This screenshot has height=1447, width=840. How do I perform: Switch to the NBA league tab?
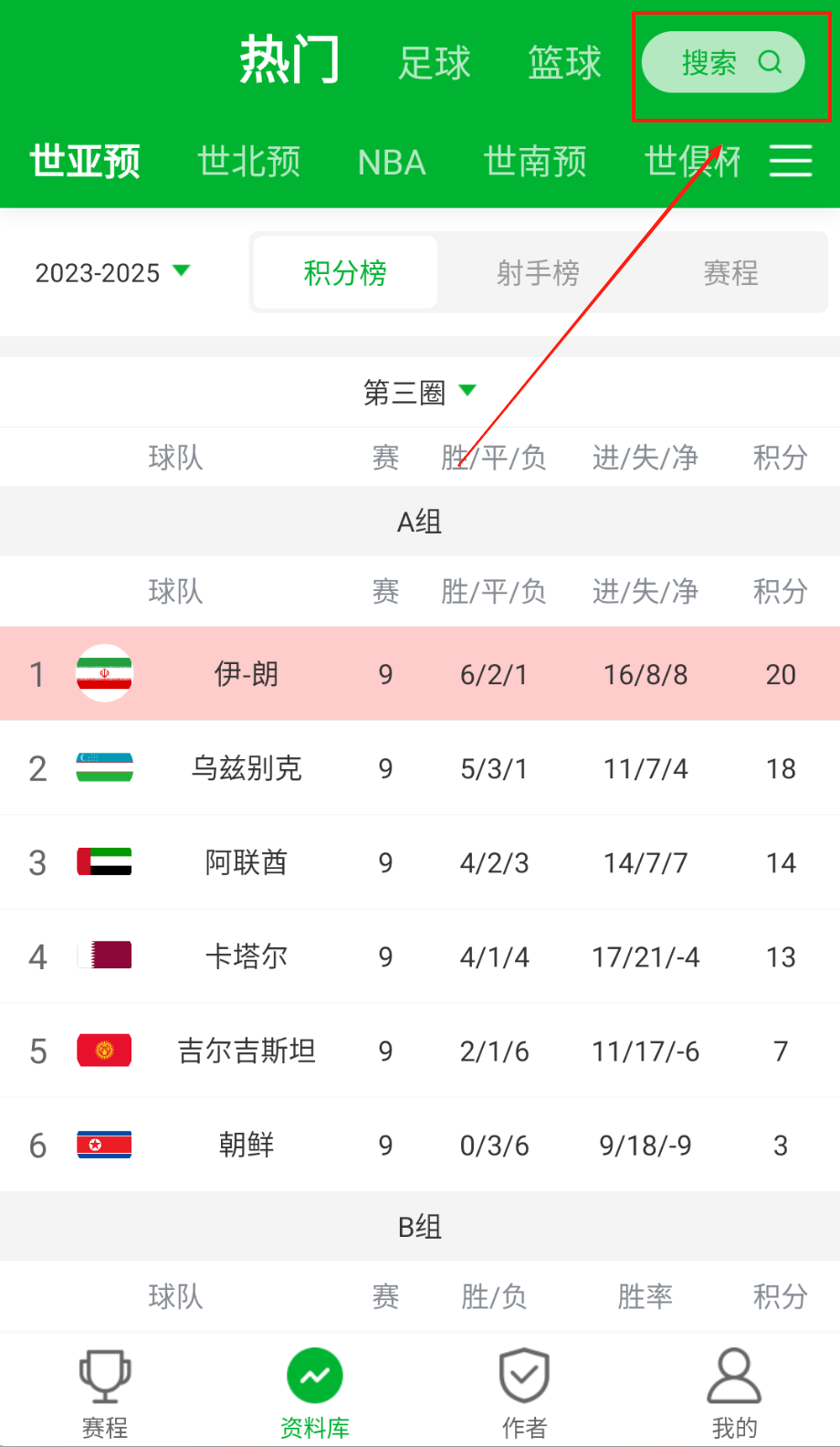coord(392,162)
